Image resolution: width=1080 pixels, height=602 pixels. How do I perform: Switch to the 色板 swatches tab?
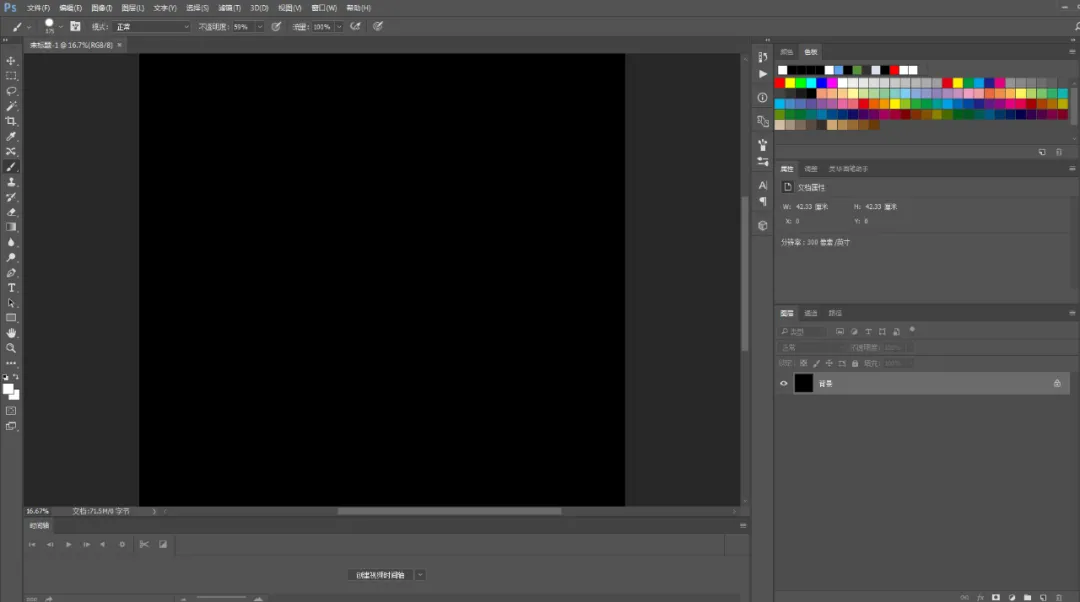click(x=811, y=52)
